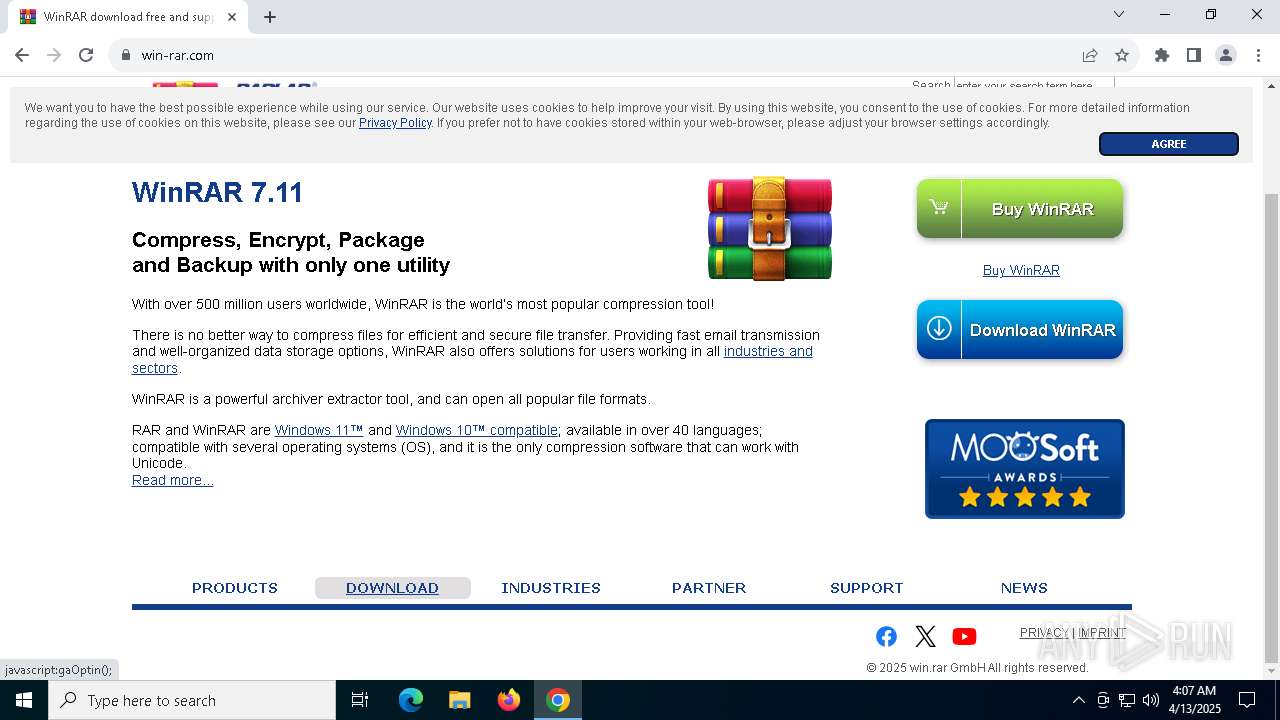Launch Microsoft Edge from taskbar
The height and width of the screenshot is (720, 1280).
411,700
